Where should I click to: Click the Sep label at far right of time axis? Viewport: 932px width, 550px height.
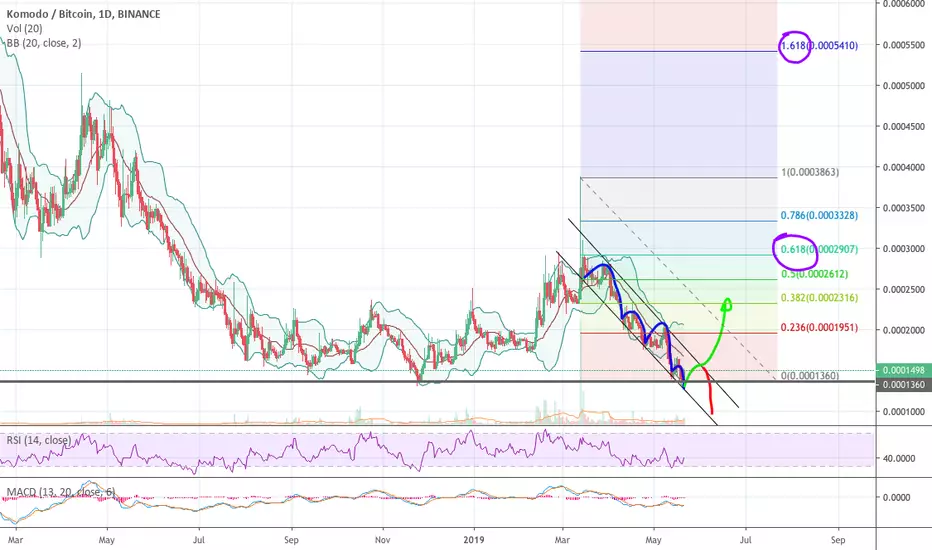point(838,540)
